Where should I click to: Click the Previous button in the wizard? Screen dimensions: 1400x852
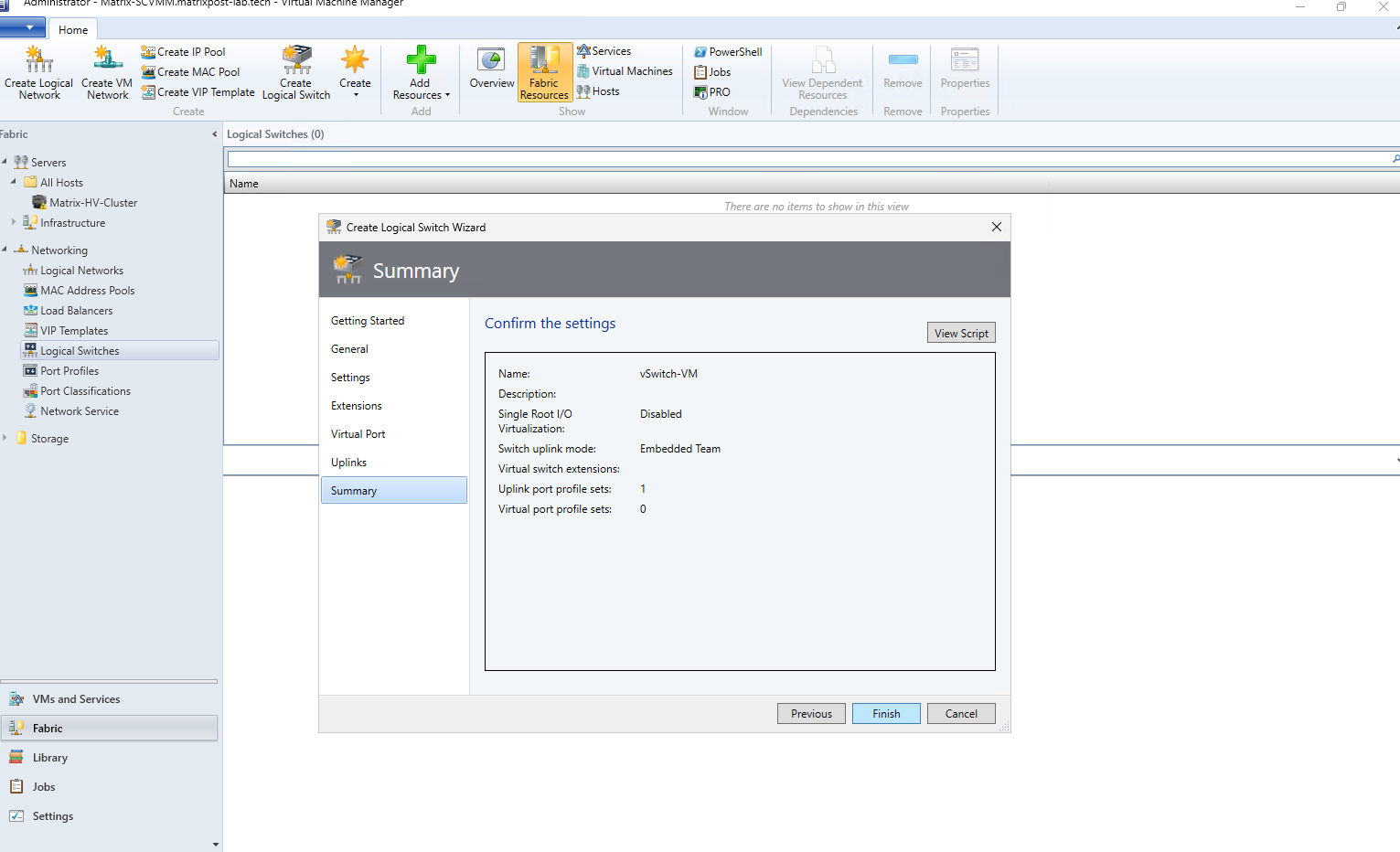pos(811,714)
